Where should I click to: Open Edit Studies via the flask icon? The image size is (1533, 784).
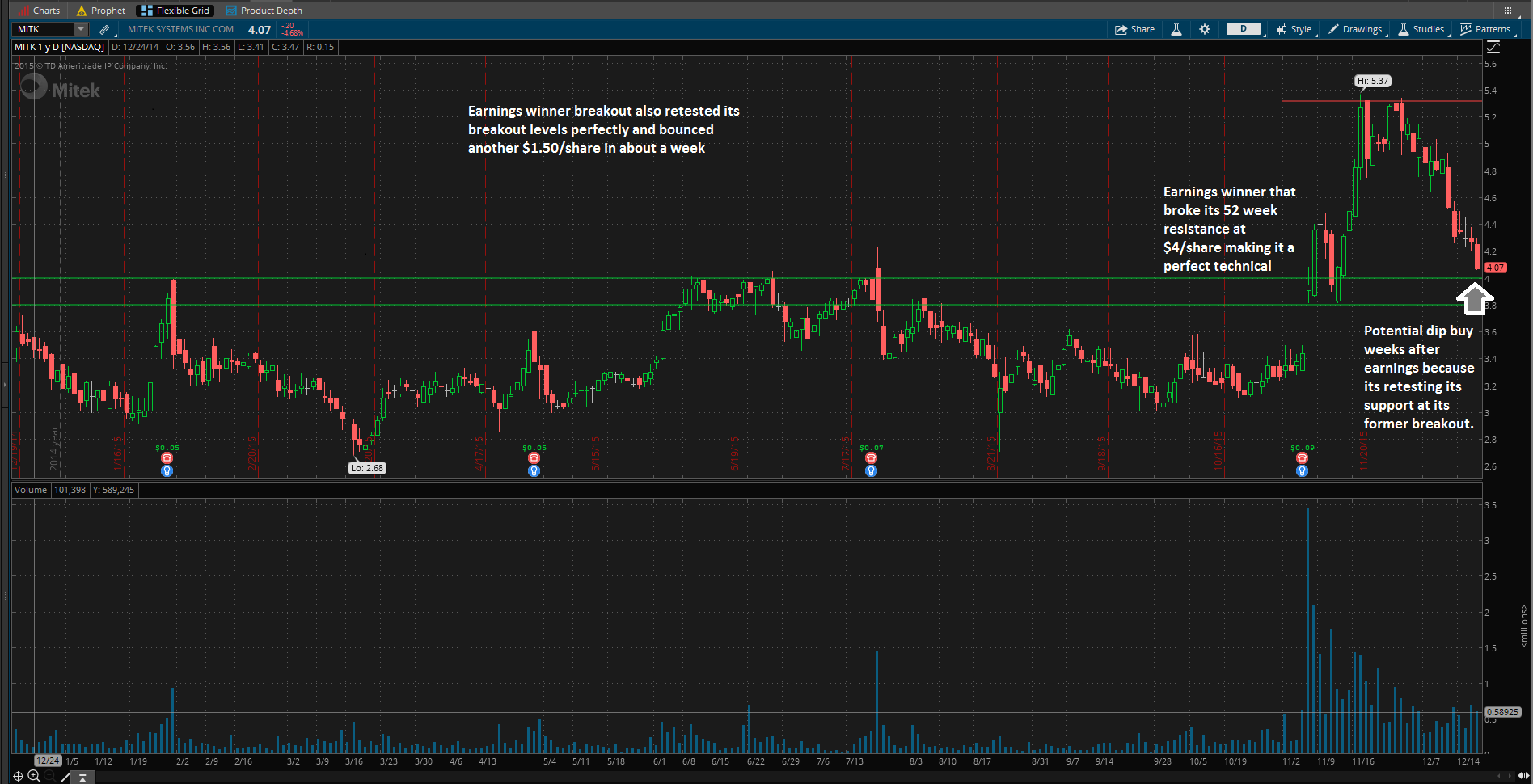(x=1176, y=29)
